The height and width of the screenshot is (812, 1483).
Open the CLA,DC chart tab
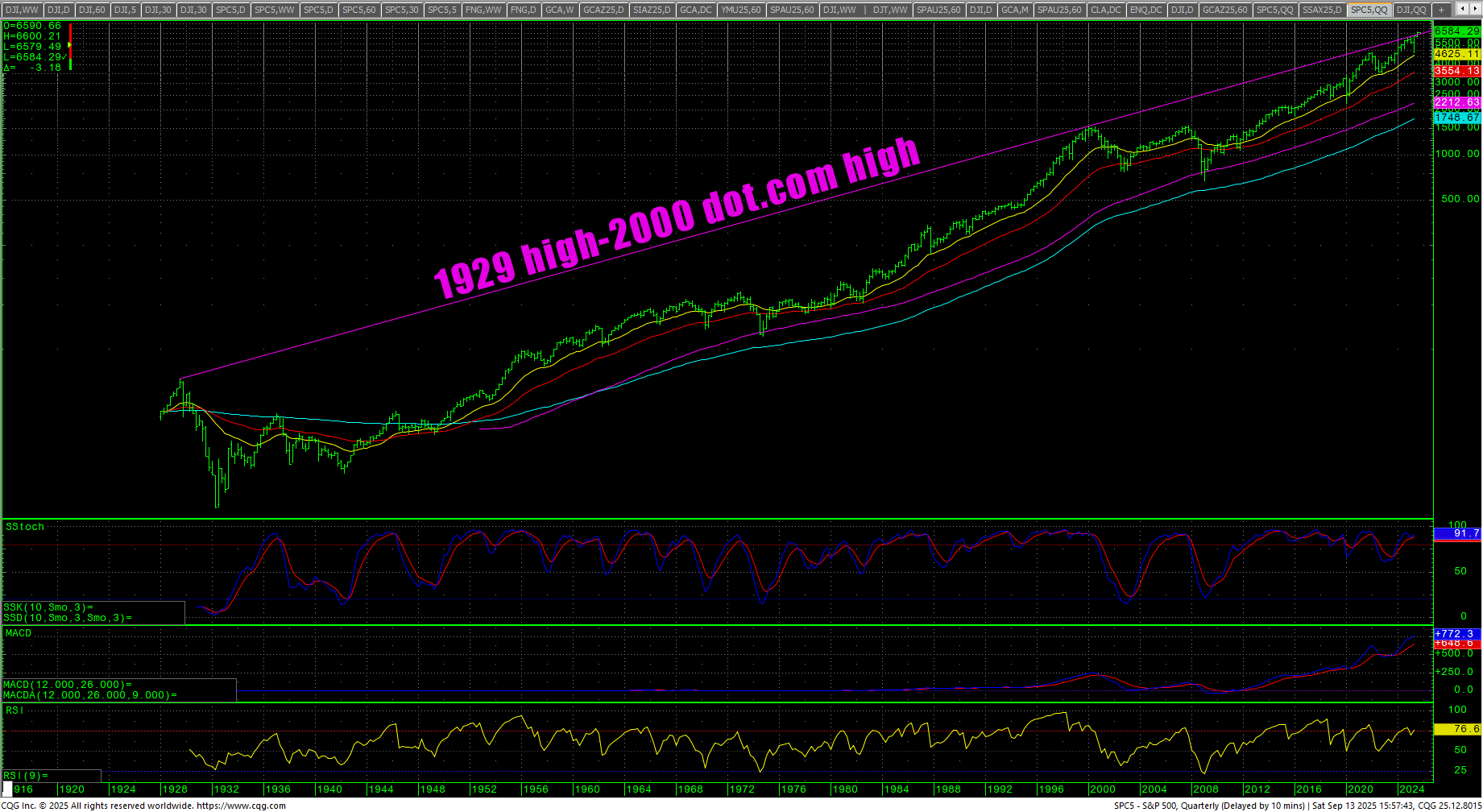(1105, 10)
